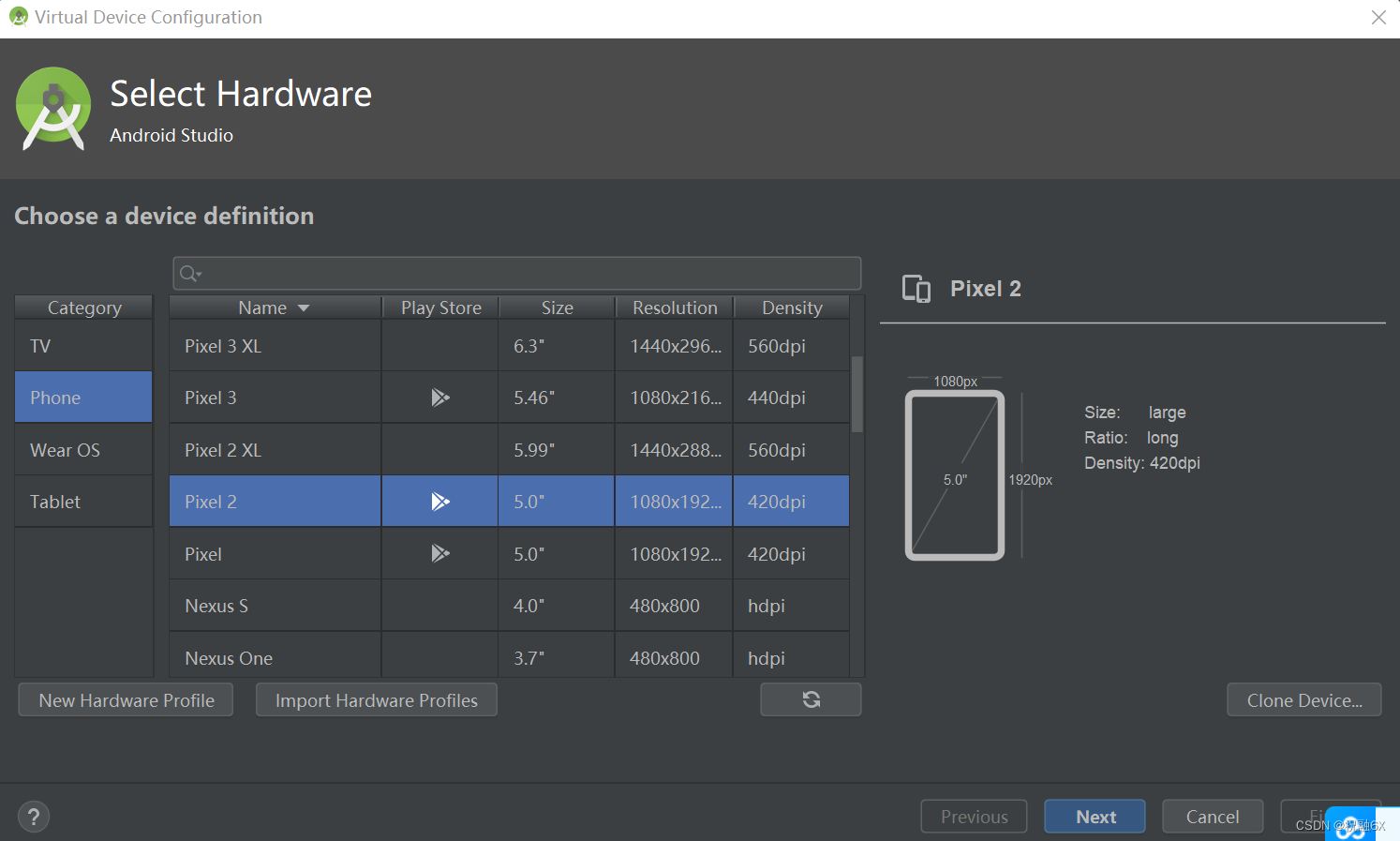This screenshot has width=1400, height=841.
Task: Select the Pixel 3 device name
Action: tap(211, 398)
